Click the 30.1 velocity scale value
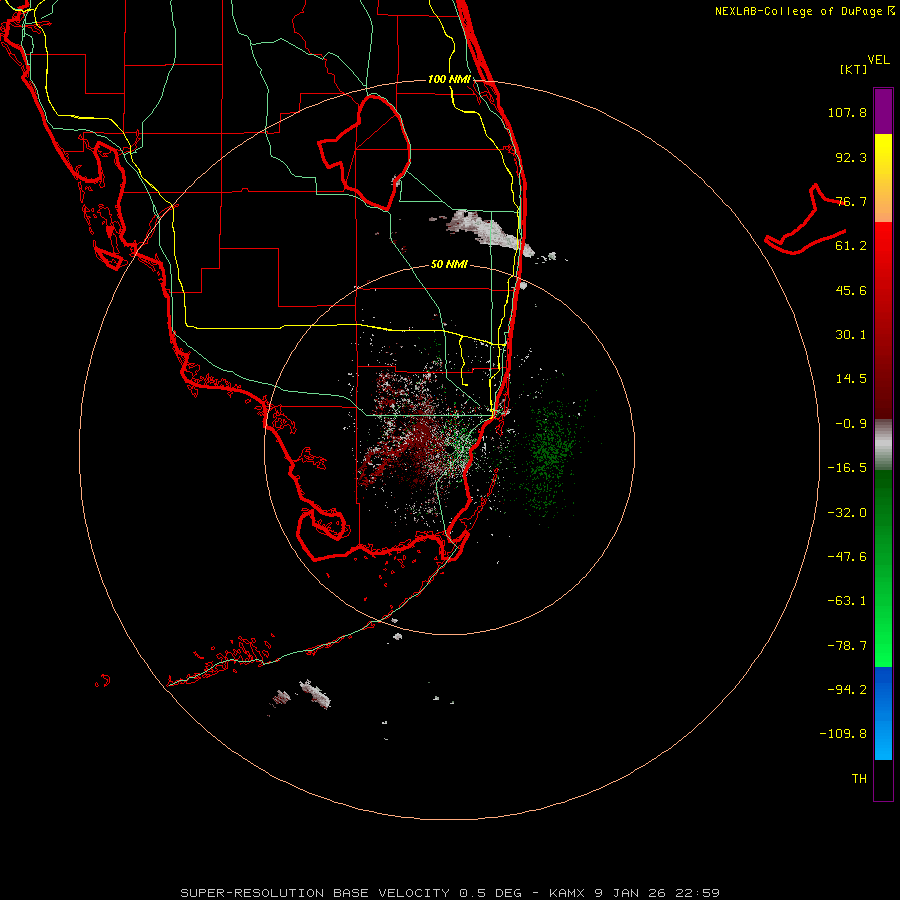Image resolution: width=900 pixels, height=900 pixels. pyautogui.click(x=851, y=335)
